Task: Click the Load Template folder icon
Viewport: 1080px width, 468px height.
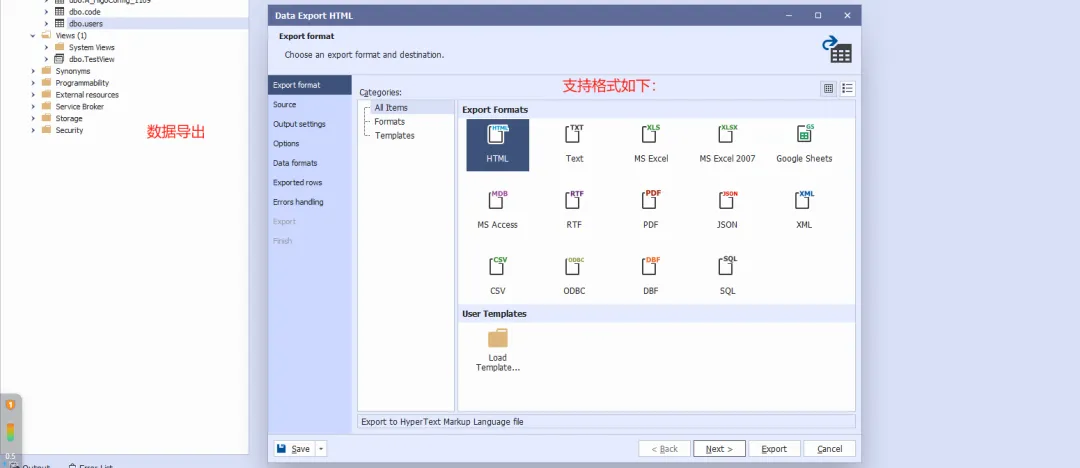Action: (497, 338)
